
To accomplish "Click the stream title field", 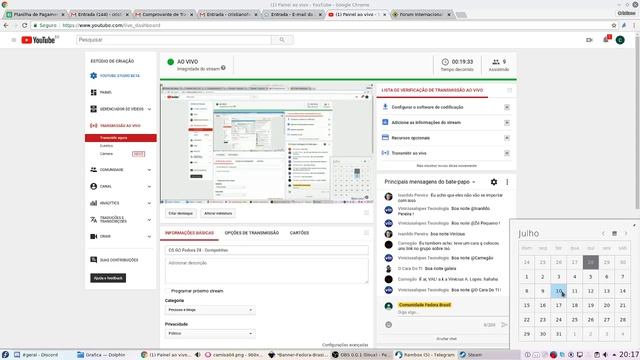I will click(x=267, y=250).
